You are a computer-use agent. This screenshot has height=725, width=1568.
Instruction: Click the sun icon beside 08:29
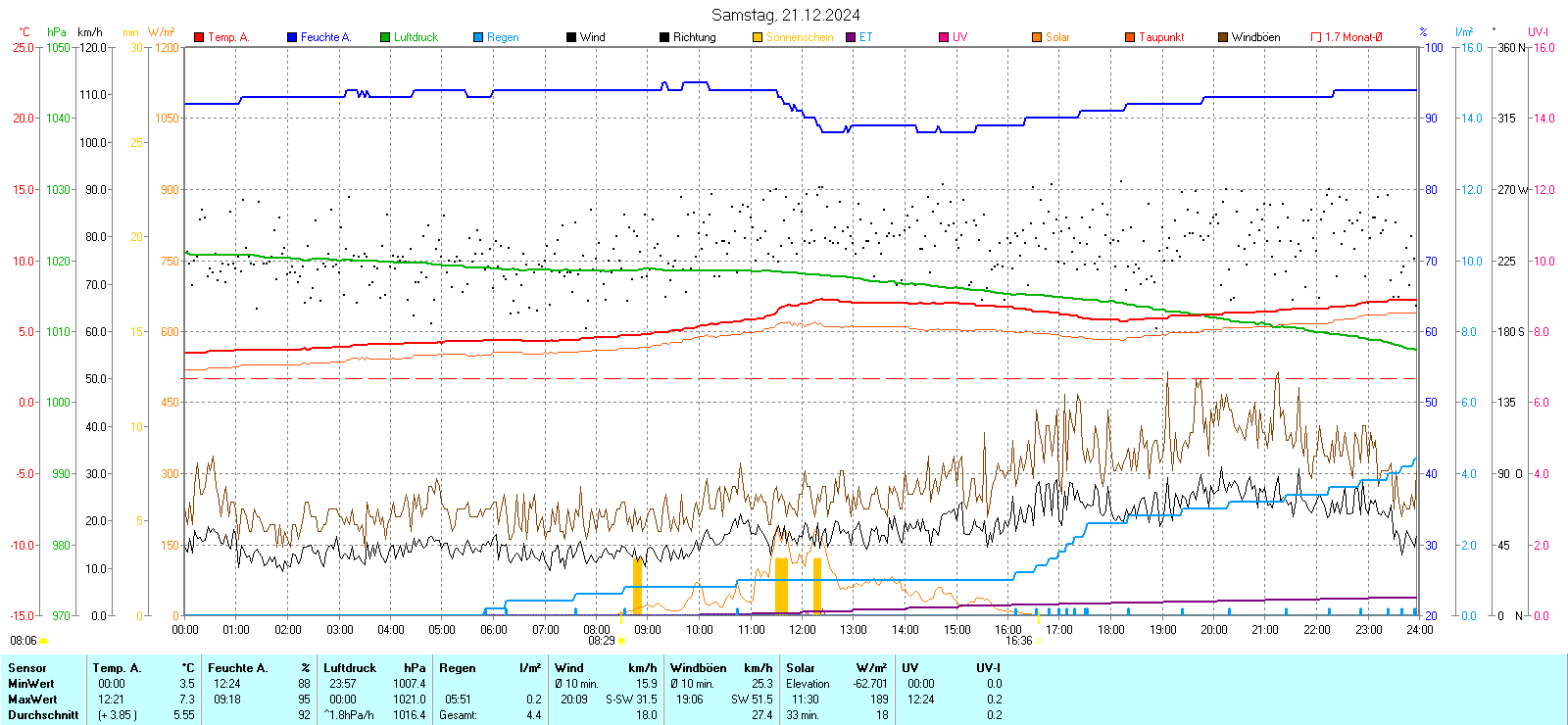[621, 641]
